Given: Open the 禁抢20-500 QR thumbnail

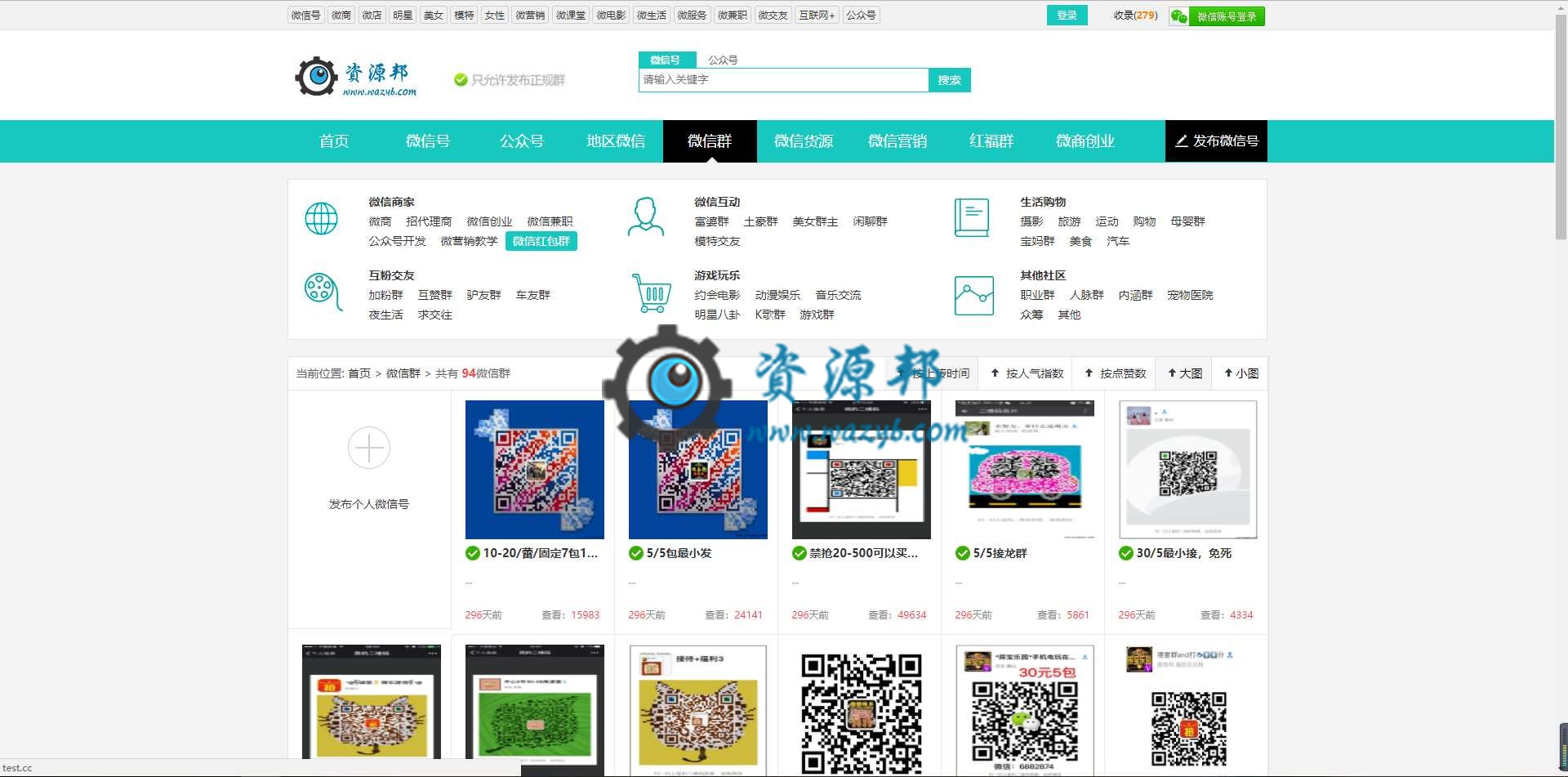Looking at the screenshot, I should (862, 470).
